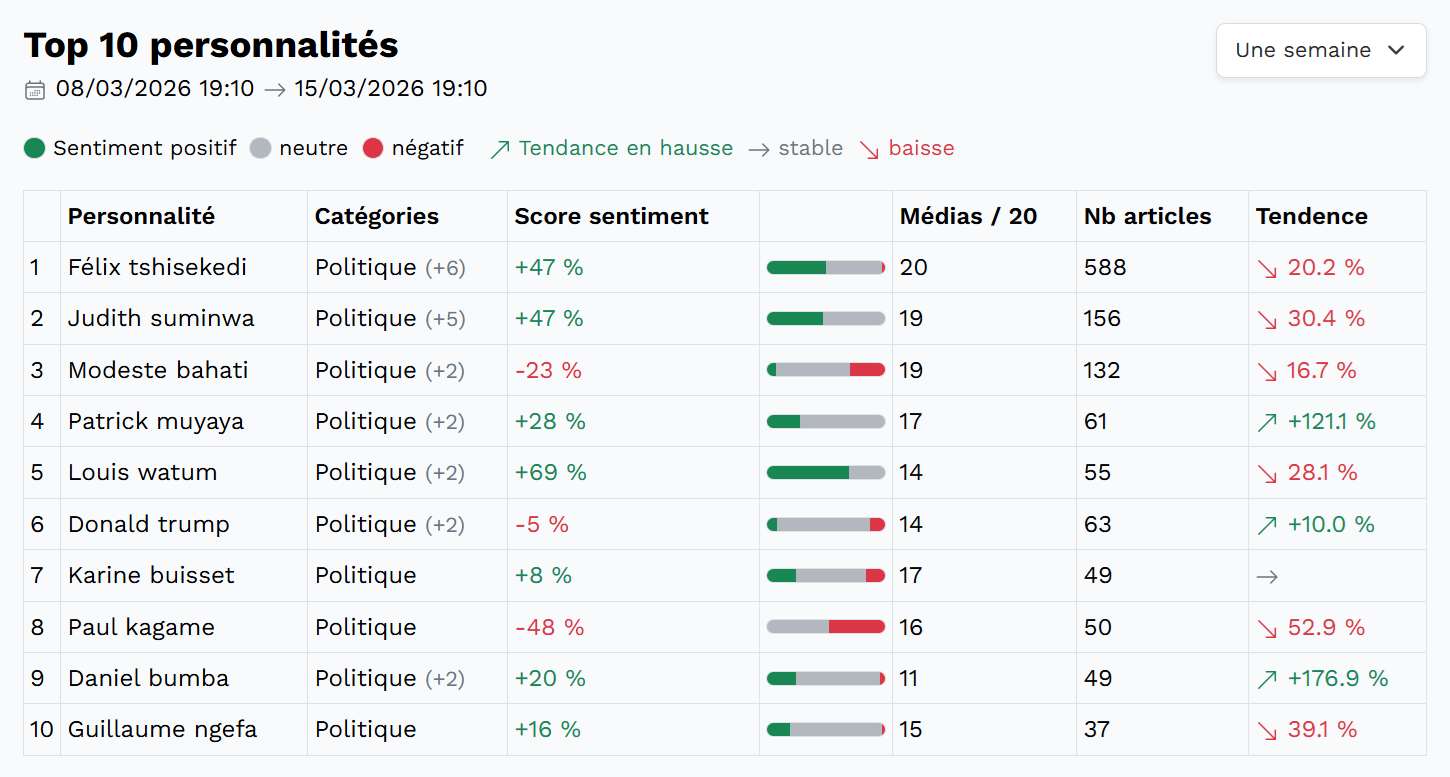1450x777 pixels.
Task: Open Donald trump's profile row
Action: click(x=148, y=523)
